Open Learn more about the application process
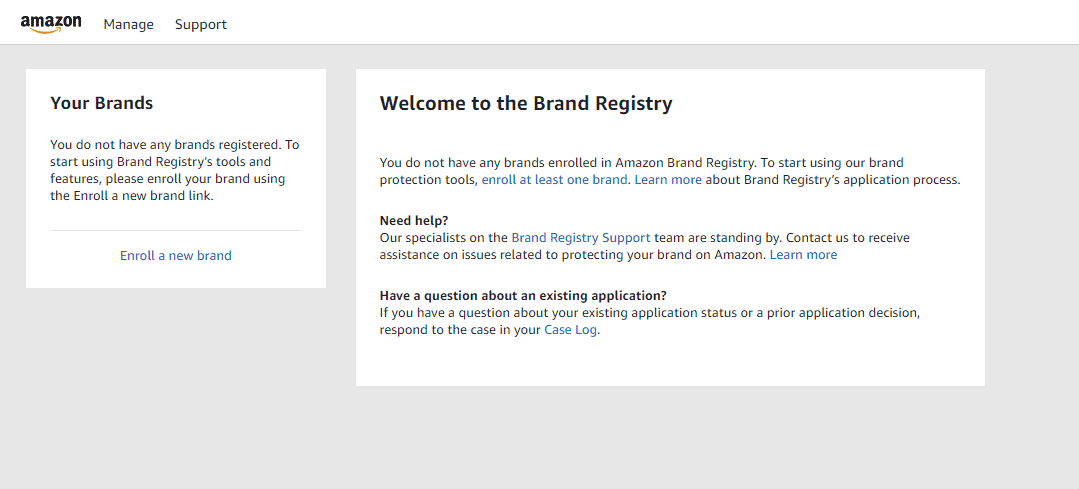The height and width of the screenshot is (489, 1079). click(x=668, y=180)
